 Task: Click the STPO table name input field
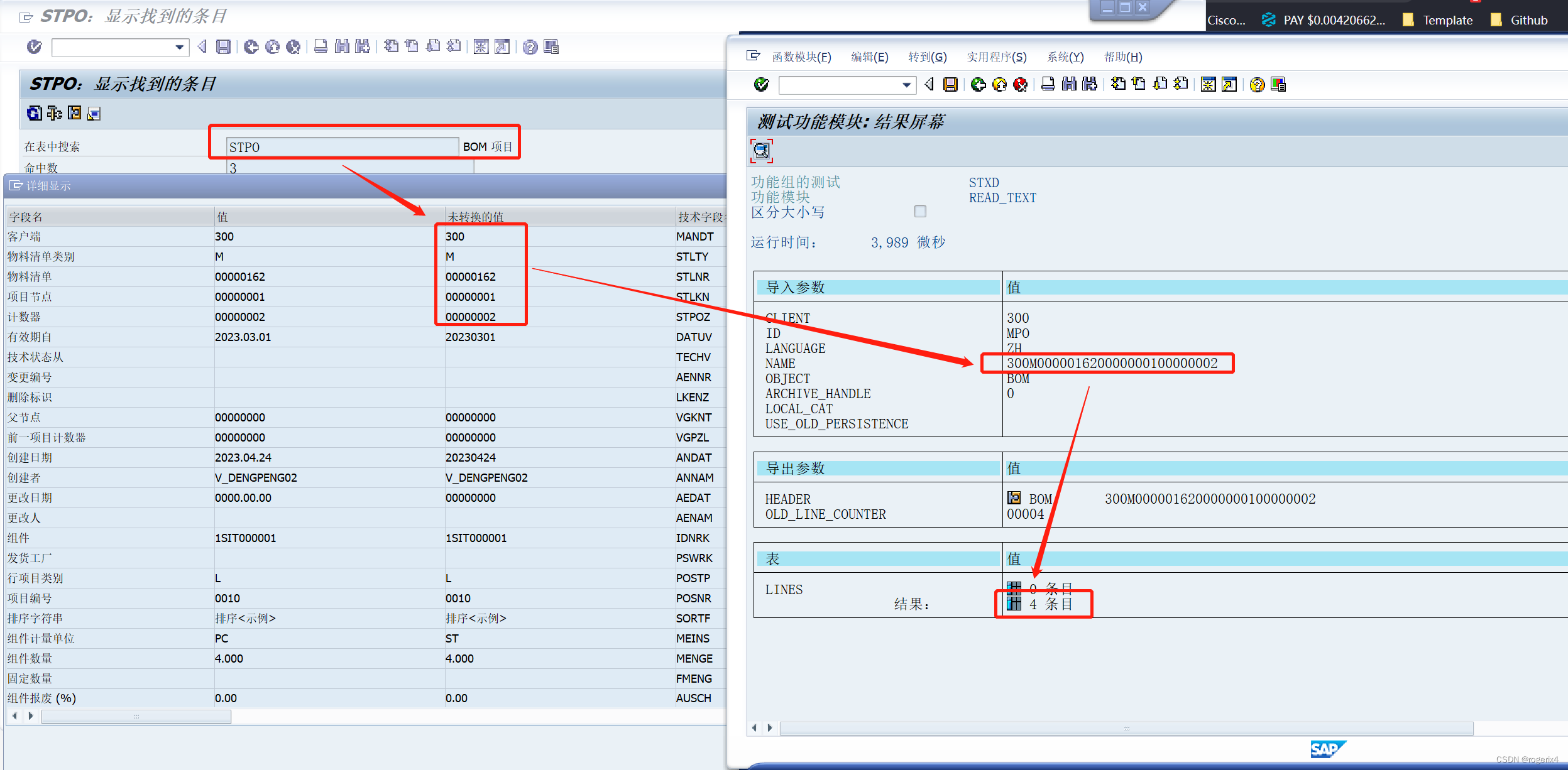tap(343, 147)
